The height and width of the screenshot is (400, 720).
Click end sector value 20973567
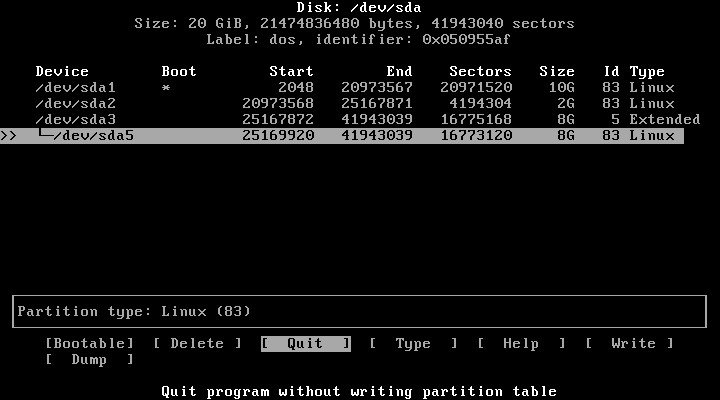coord(377,87)
